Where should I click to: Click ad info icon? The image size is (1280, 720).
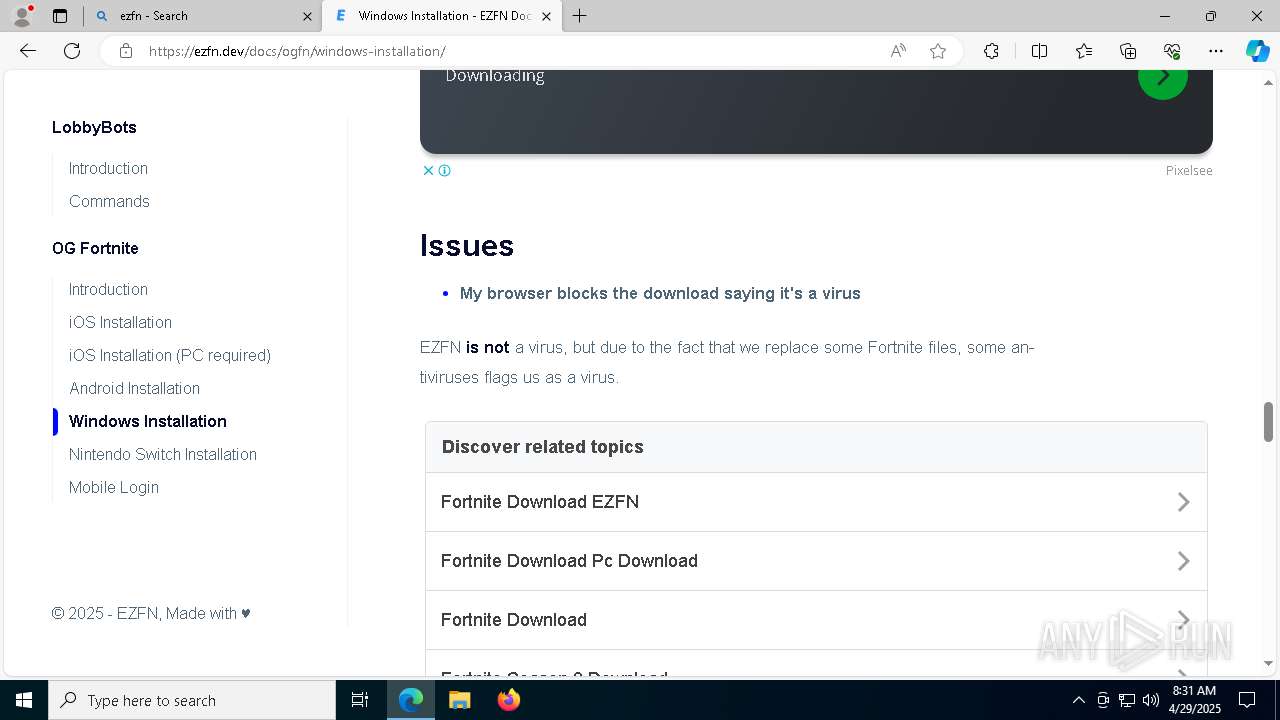445,170
